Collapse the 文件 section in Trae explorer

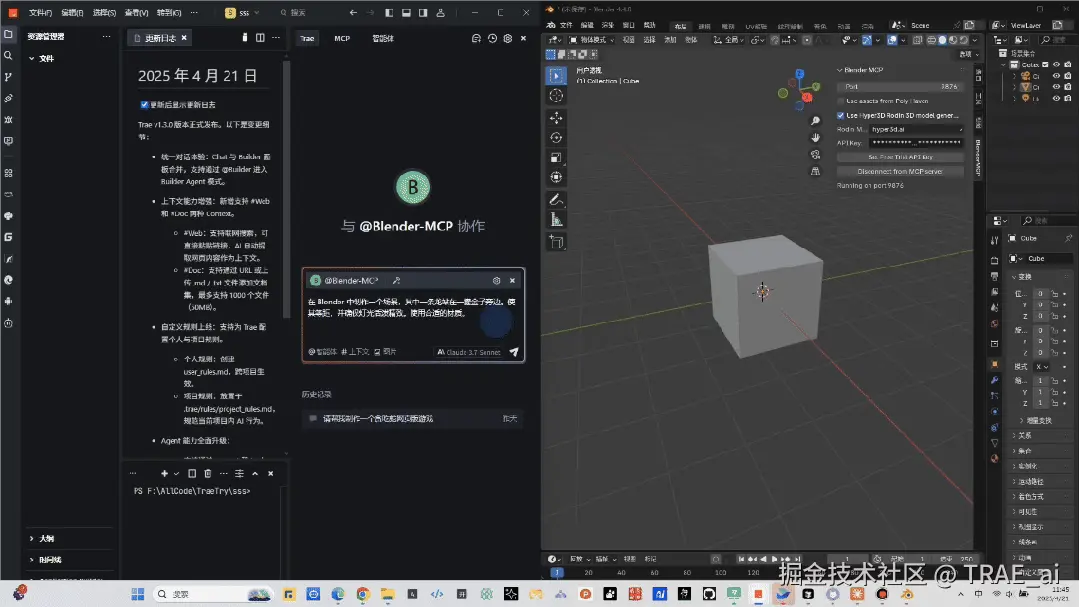pos(32,58)
